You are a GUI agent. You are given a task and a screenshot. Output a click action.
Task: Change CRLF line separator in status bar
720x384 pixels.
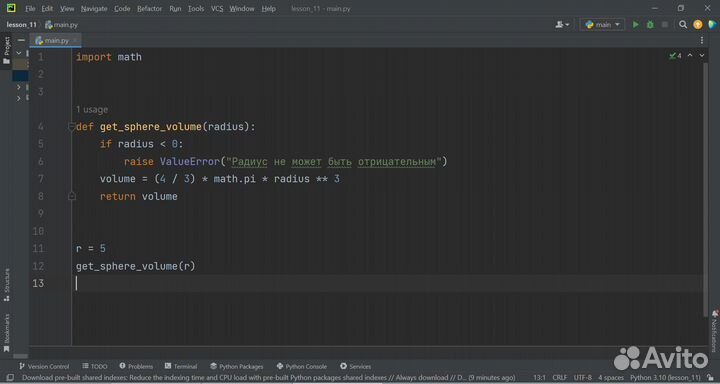pyautogui.click(x=559, y=378)
